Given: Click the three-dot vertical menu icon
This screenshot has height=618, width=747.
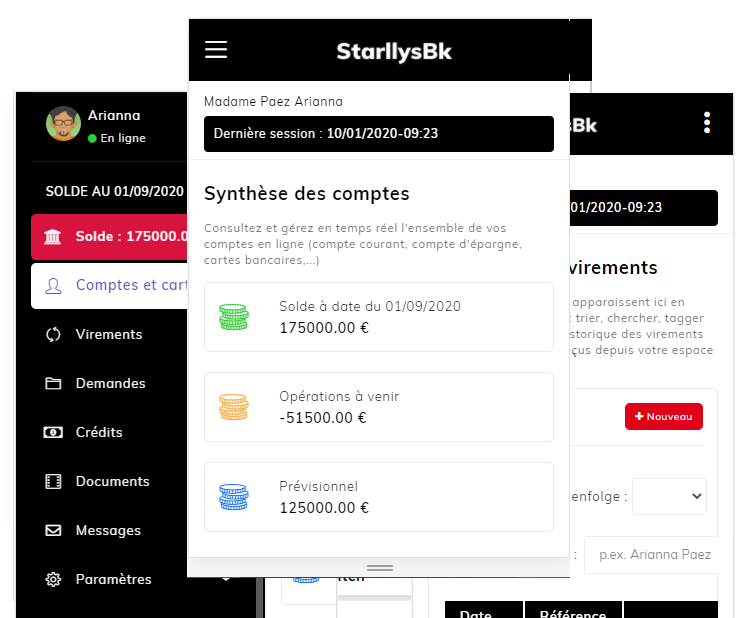Looking at the screenshot, I should (x=707, y=123).
